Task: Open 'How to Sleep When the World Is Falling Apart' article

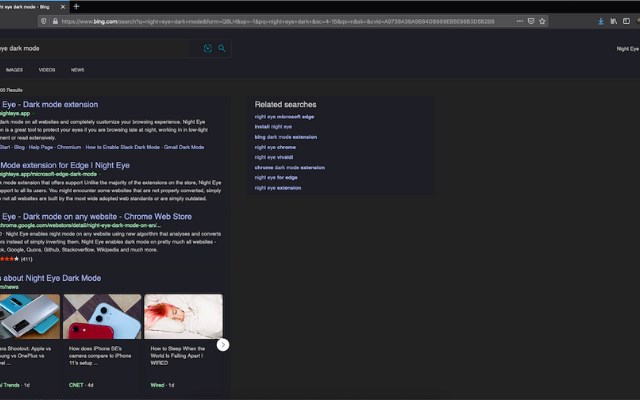Action: click(178, 356)
